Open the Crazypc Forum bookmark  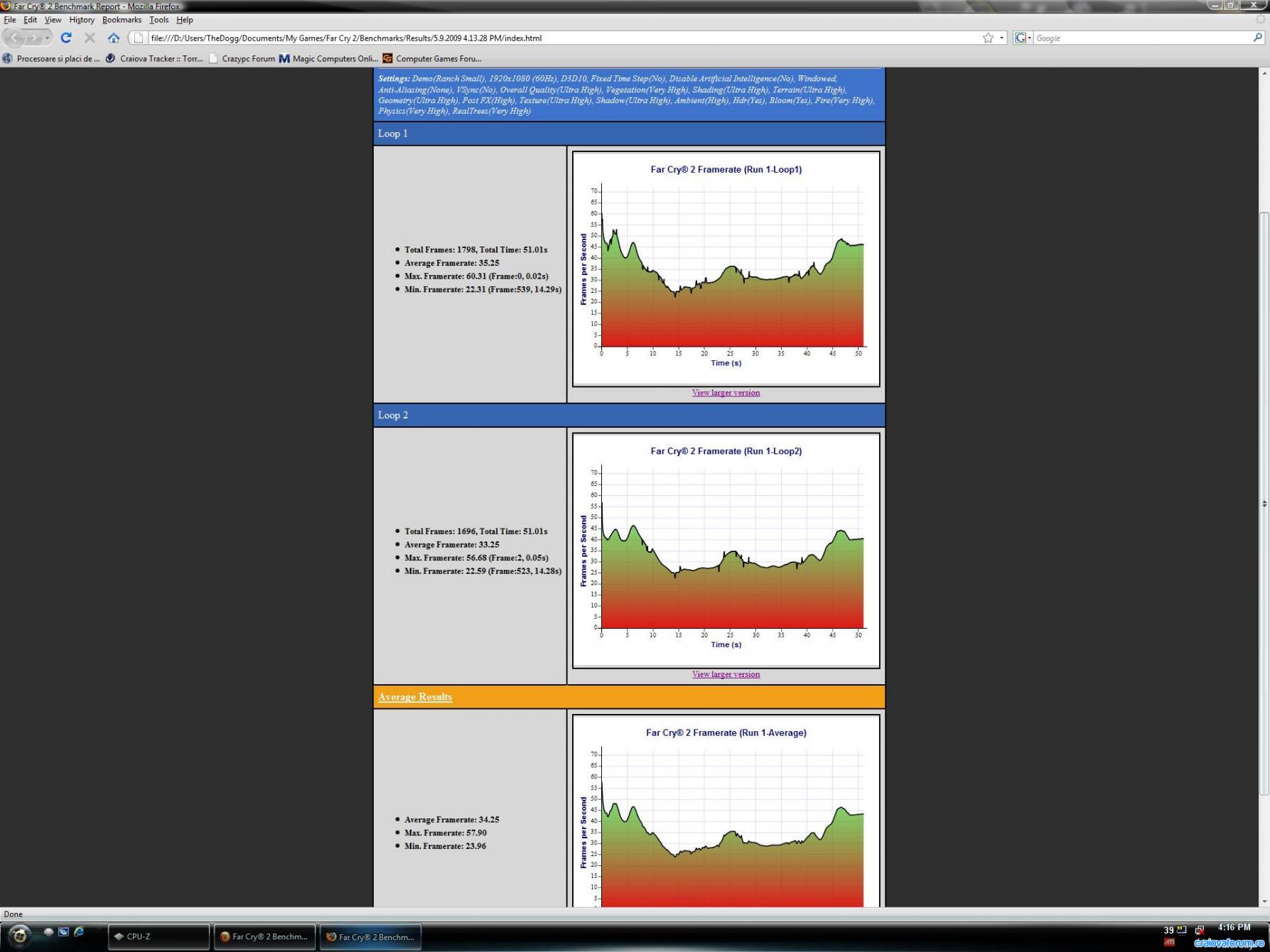242,58
